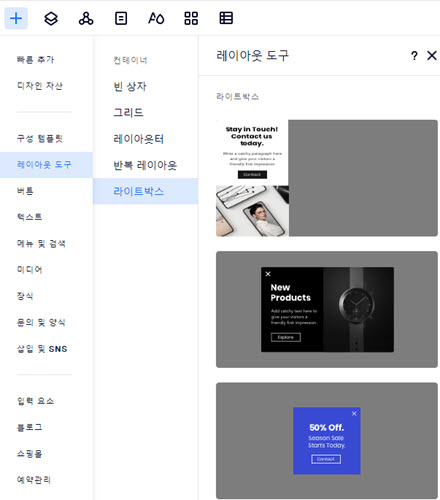
Task: Open the Site Design text-and-color icon
Action: pos(156,18)
